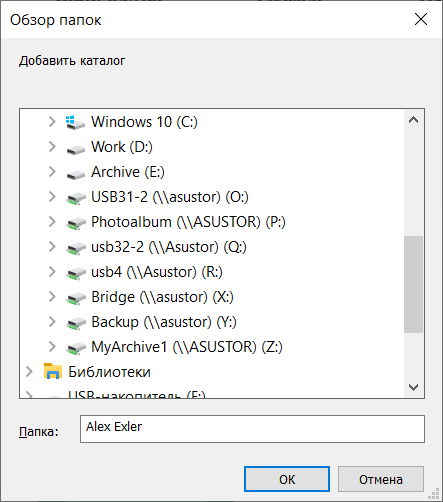Click the scrollbar down arrow

coord(413,387)
